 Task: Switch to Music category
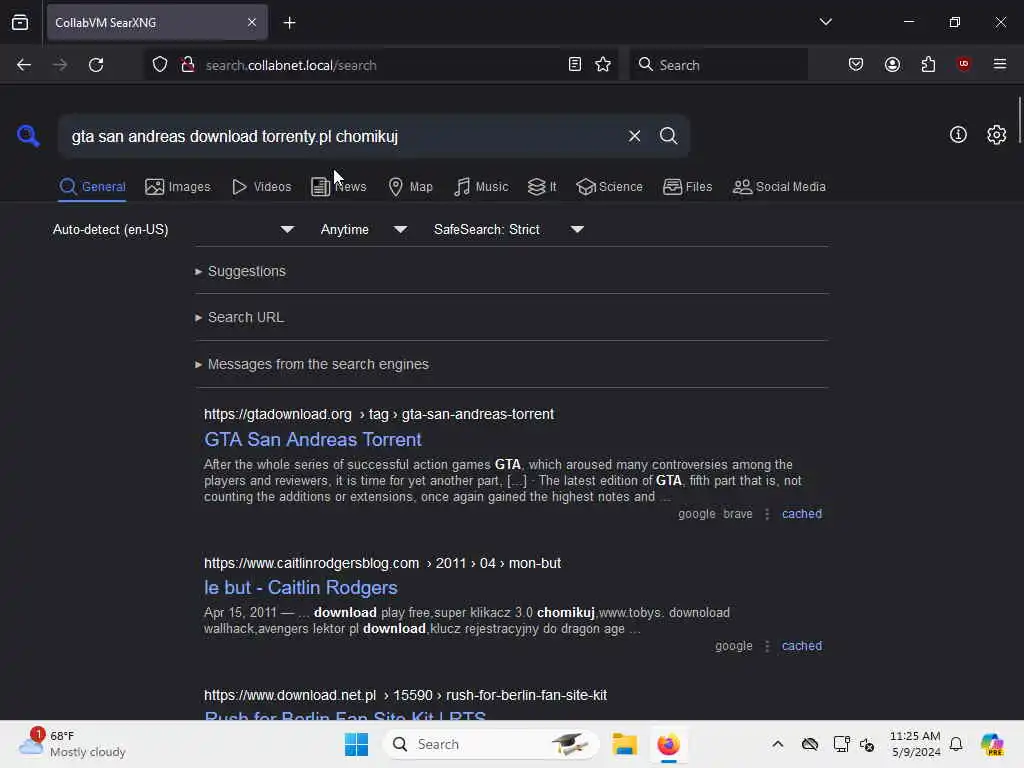(x=481, y=187)
